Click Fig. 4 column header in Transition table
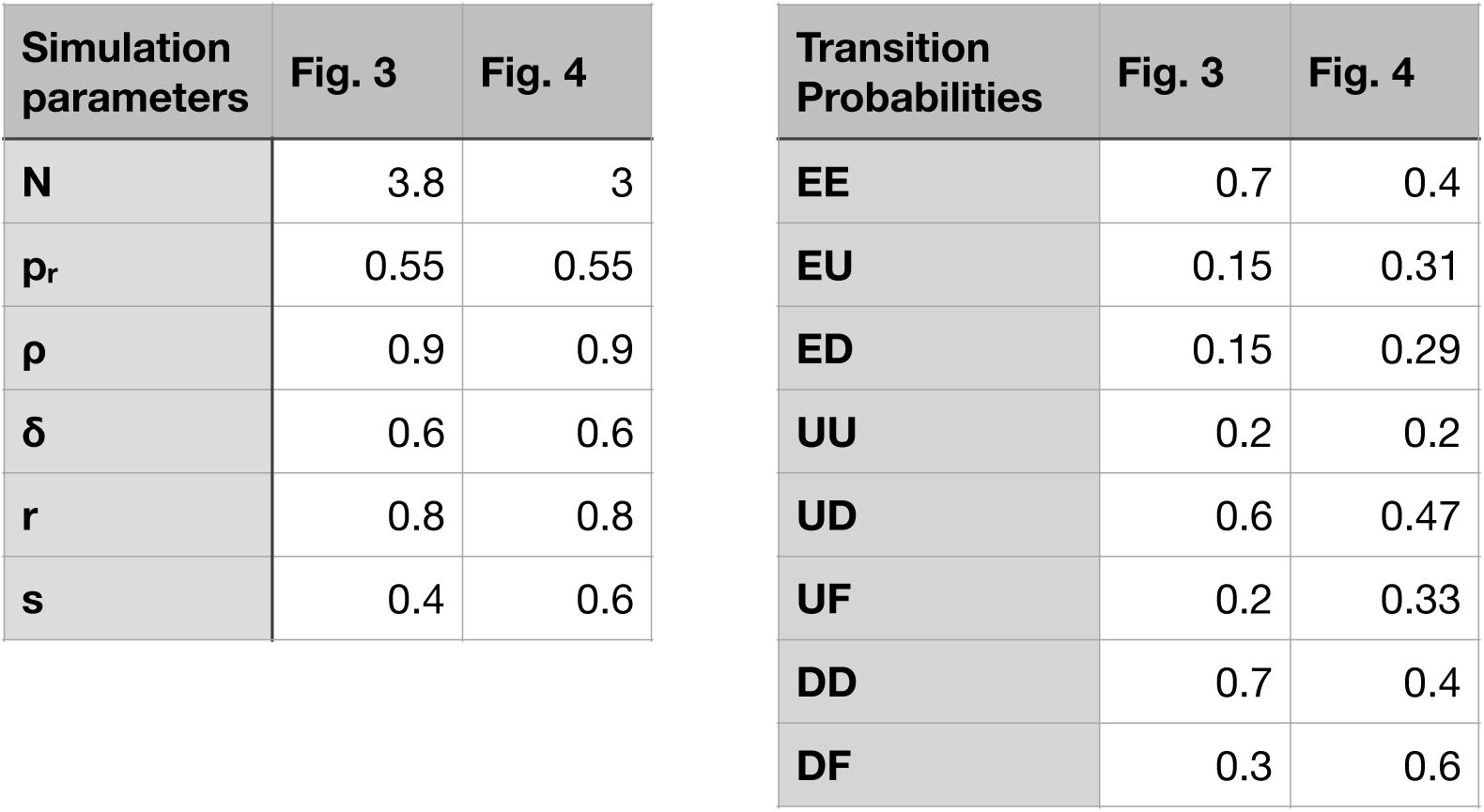 [x=1384, y=72]
